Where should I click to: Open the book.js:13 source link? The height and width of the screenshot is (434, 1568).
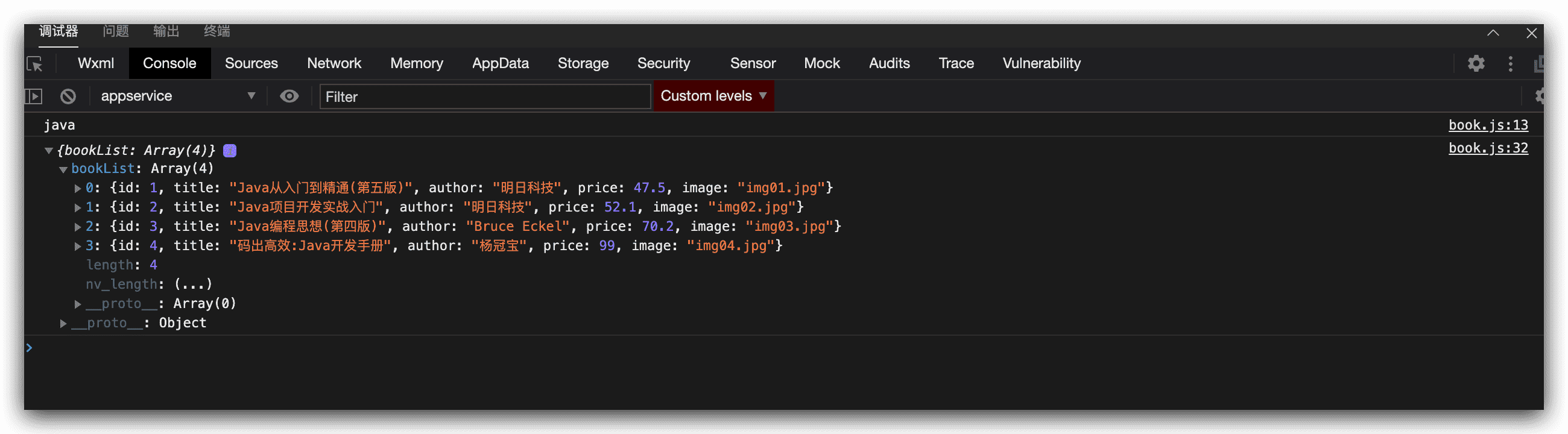[x=1488, y=125]
